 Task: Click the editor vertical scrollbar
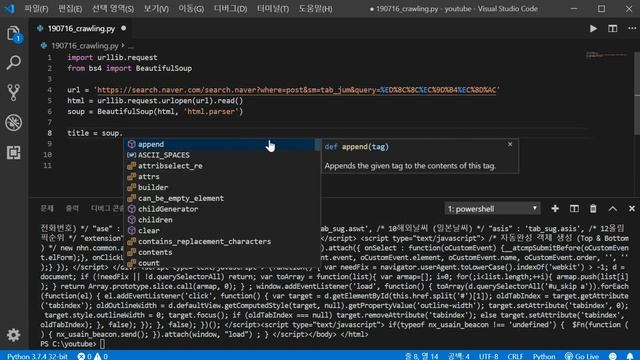coord(637,94)
